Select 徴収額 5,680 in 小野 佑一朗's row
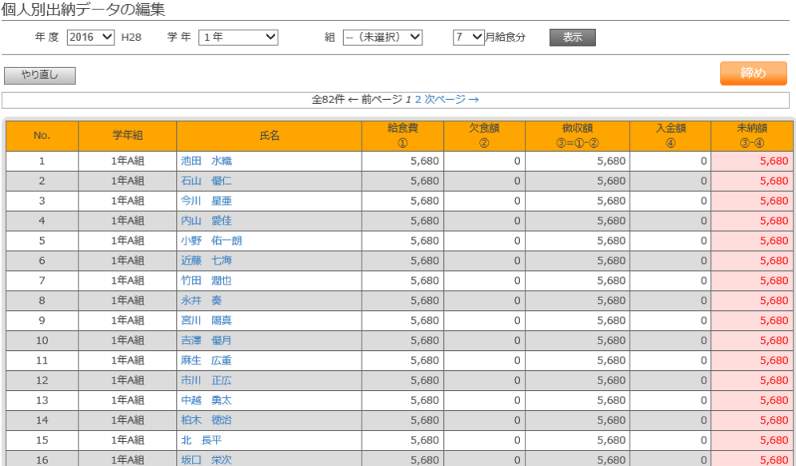796x466 pixels. point(578,241)
